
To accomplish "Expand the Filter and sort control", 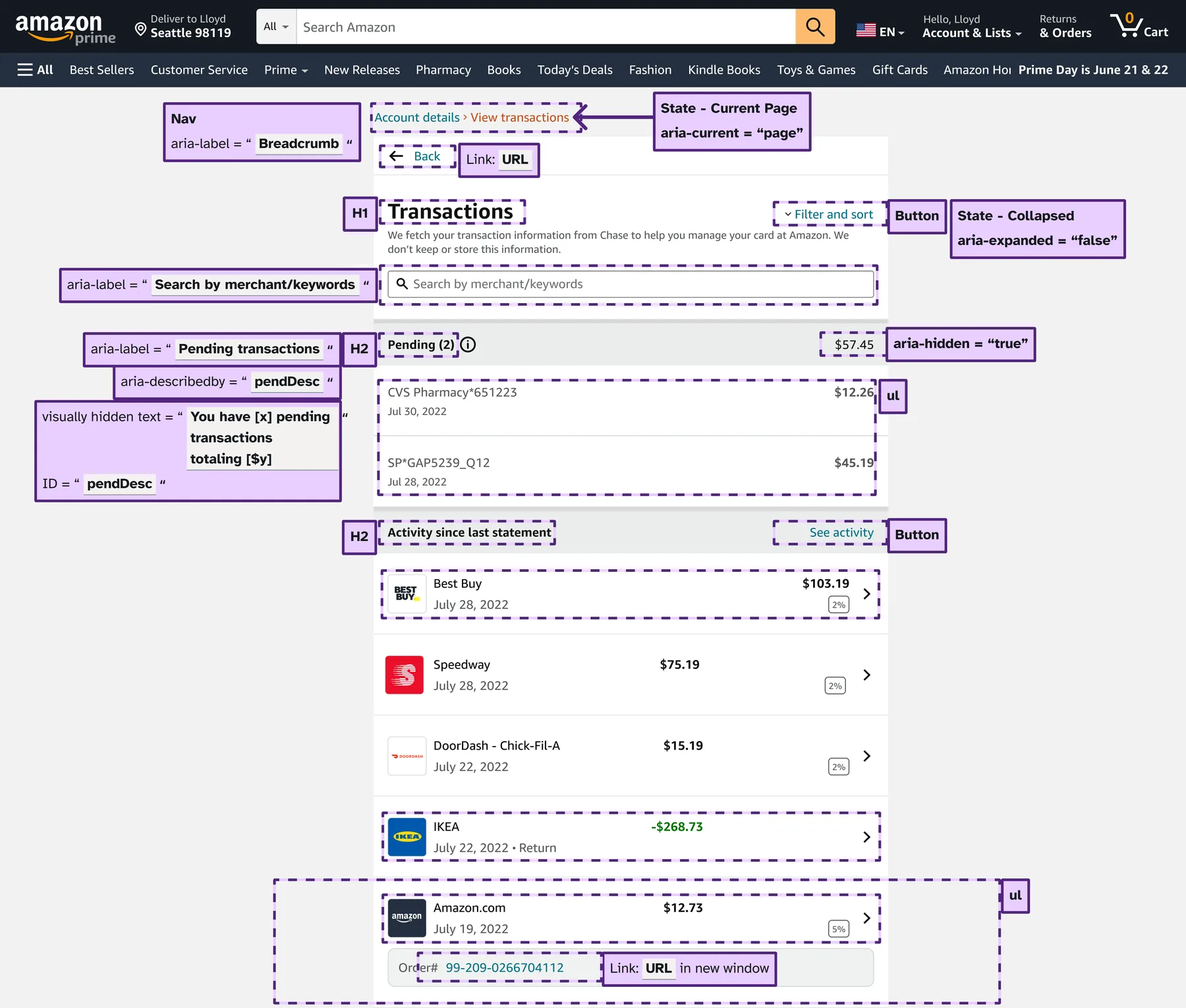I will tap(828, 214).
